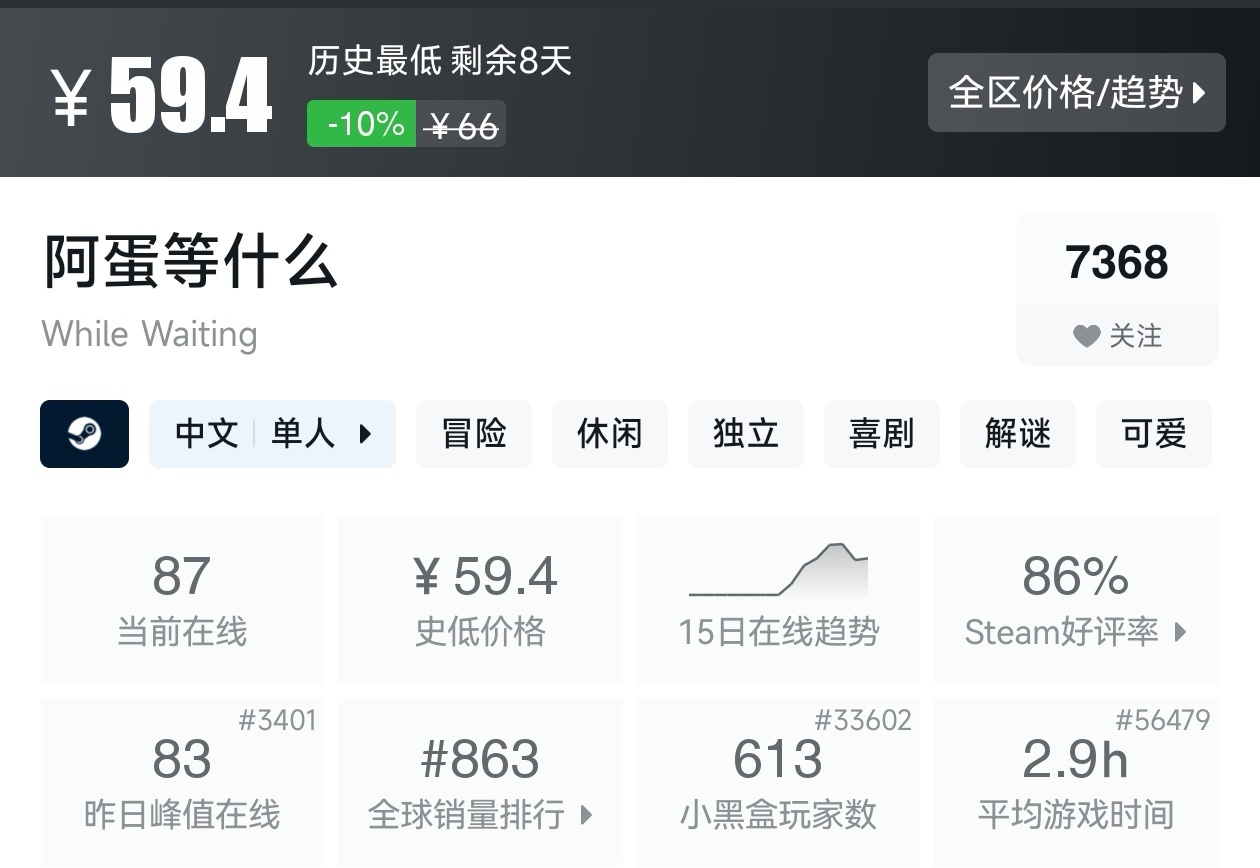Viewport: 1260px width, 868px height.
Task: Click the -10% discount badge
Action: 362,124
